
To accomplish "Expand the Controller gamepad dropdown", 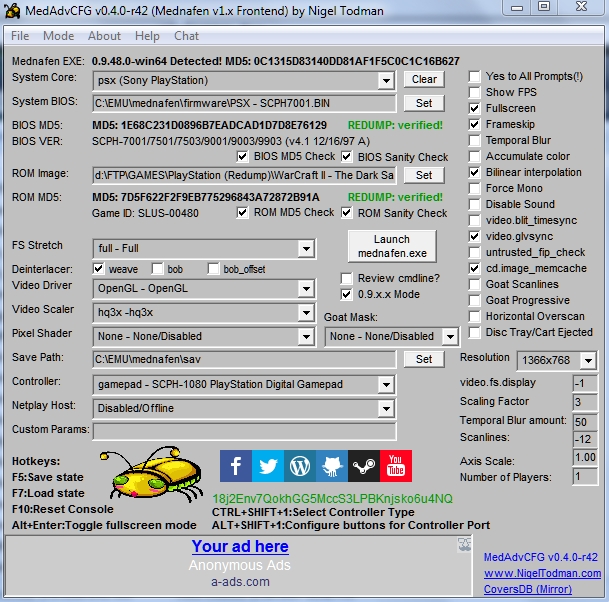I will pos(386,385).
